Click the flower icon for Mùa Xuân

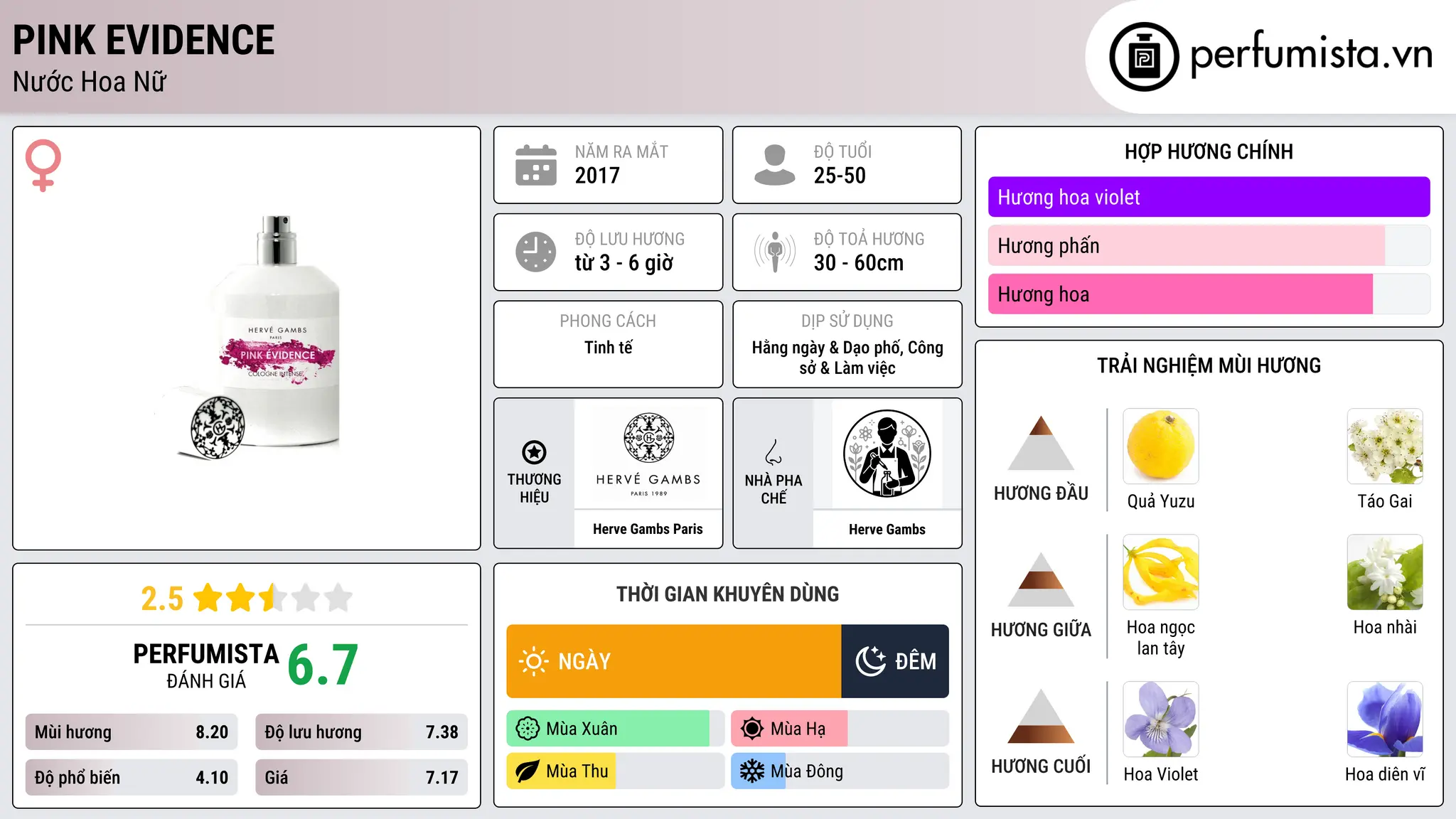(x=528, y=729)
